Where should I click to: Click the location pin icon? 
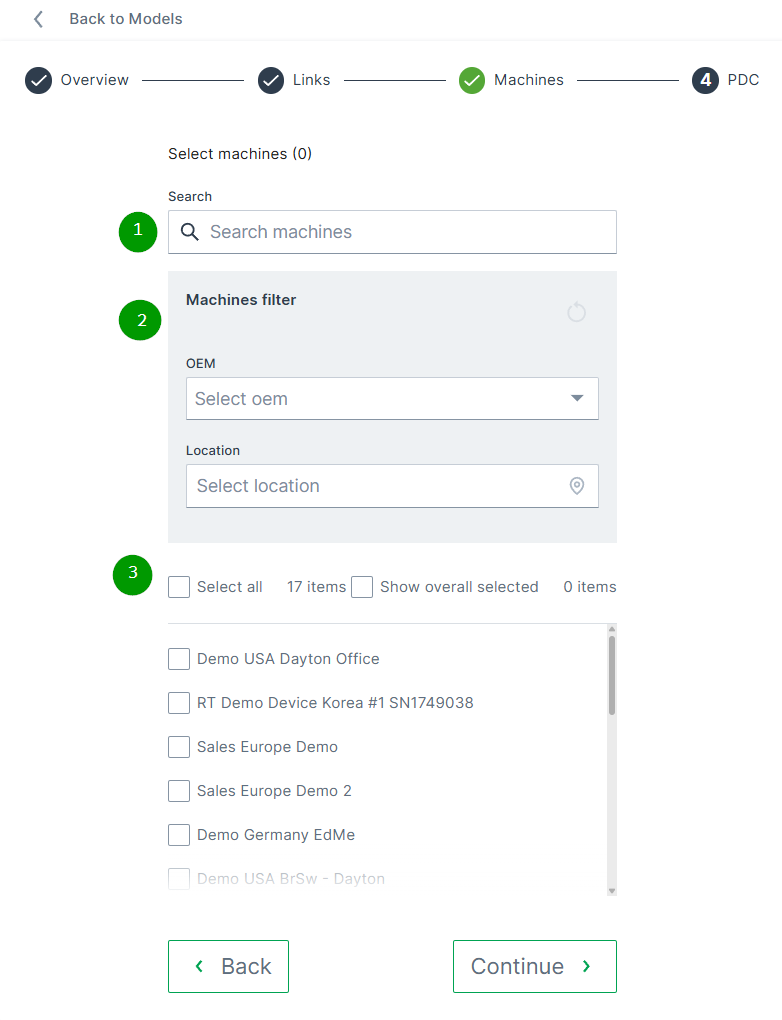click(x=577, y=486)
